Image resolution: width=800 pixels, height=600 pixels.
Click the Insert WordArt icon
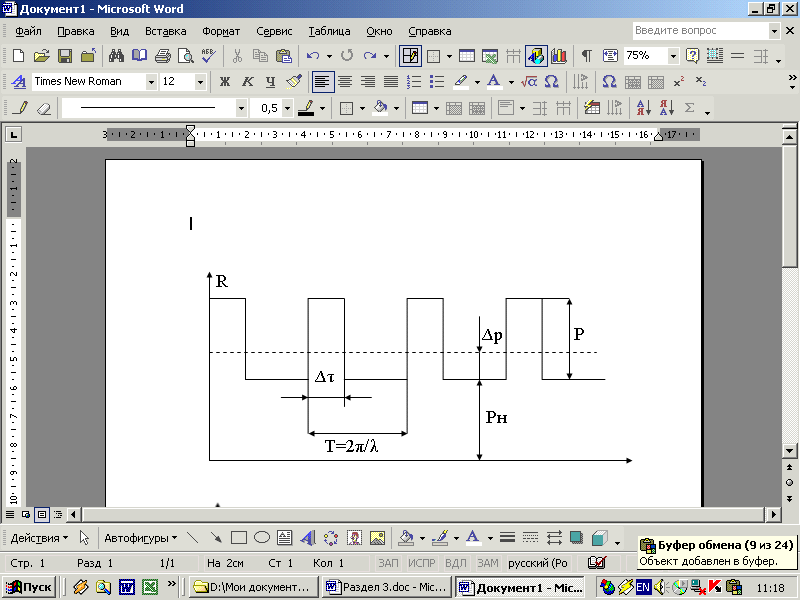[x=308, y=537]
